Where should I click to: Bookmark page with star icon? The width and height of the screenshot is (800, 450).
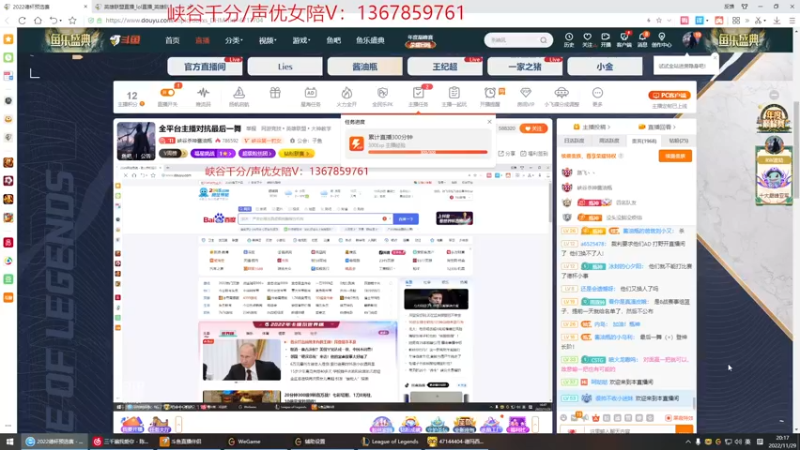(x=72, y=20)
